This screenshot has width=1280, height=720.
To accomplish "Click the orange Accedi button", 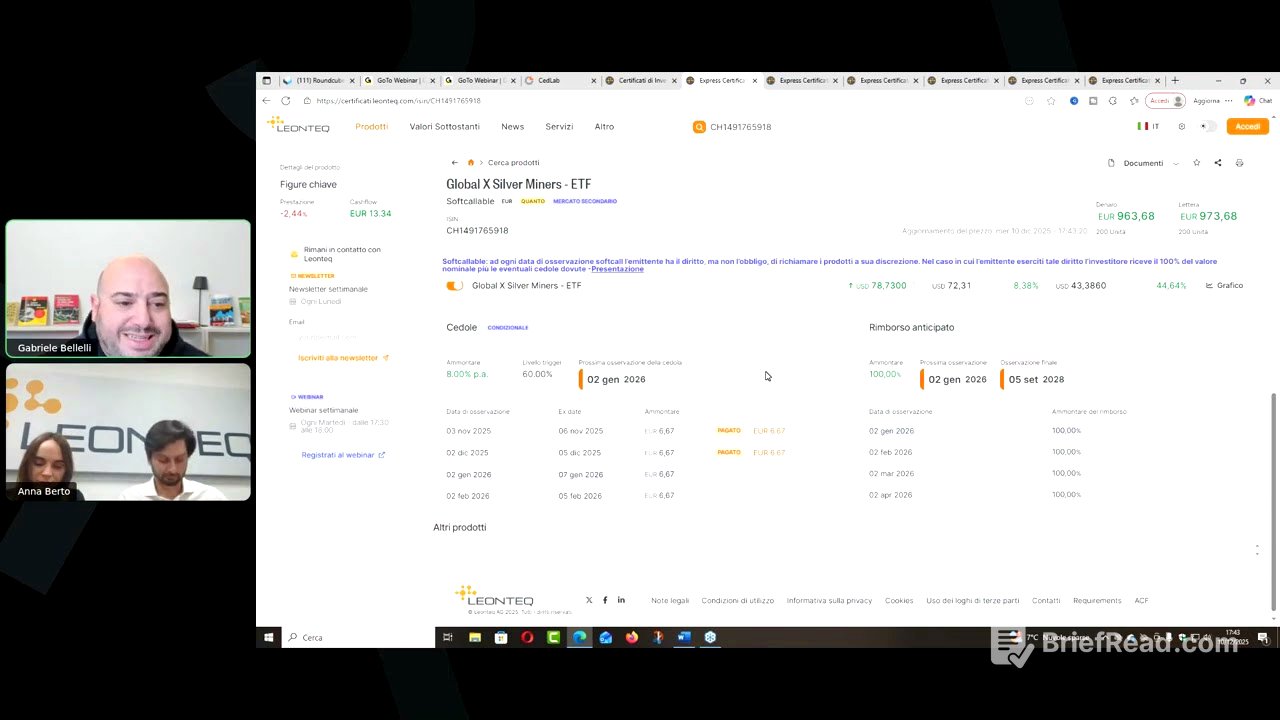I will (1247, 127).
